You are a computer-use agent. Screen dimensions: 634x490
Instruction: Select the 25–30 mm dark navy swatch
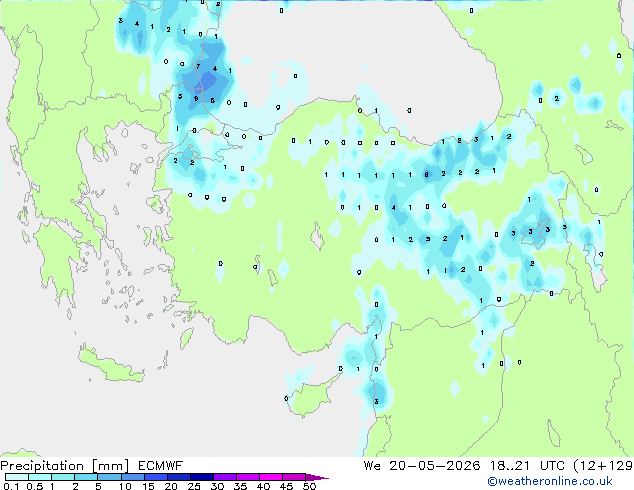pos(202,477)
